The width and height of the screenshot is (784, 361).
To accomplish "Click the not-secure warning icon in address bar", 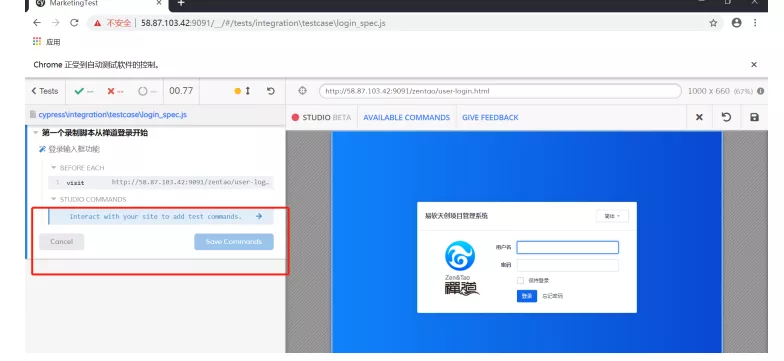I will 98,23.
